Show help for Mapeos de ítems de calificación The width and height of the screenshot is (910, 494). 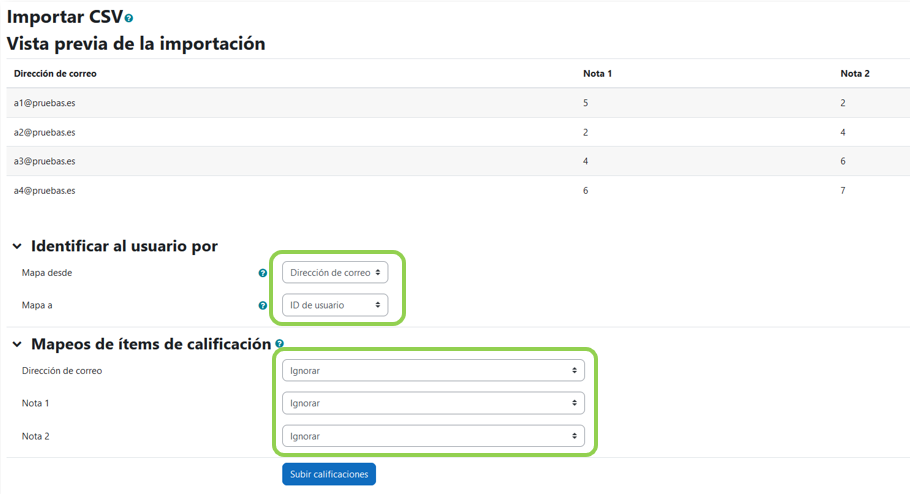point(281,345)
